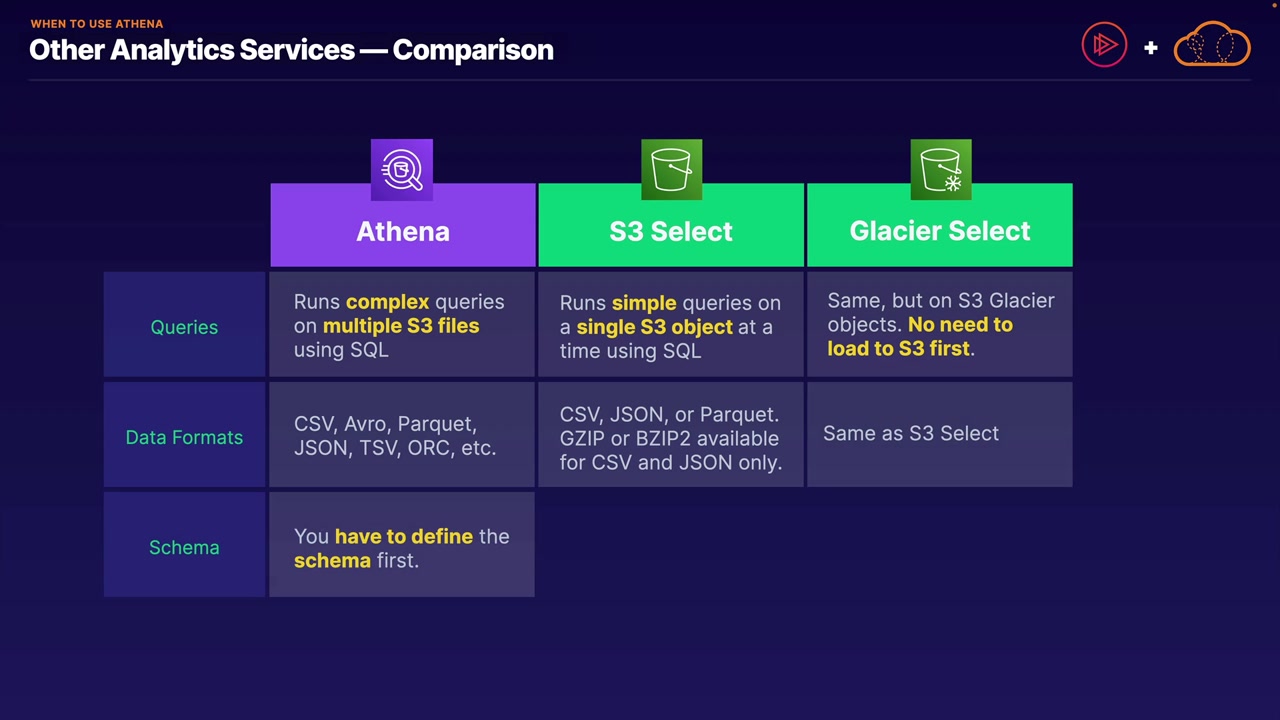Click the S3 Select simple queries cell
1280x720 pixels.
click(x=670, y=326)
